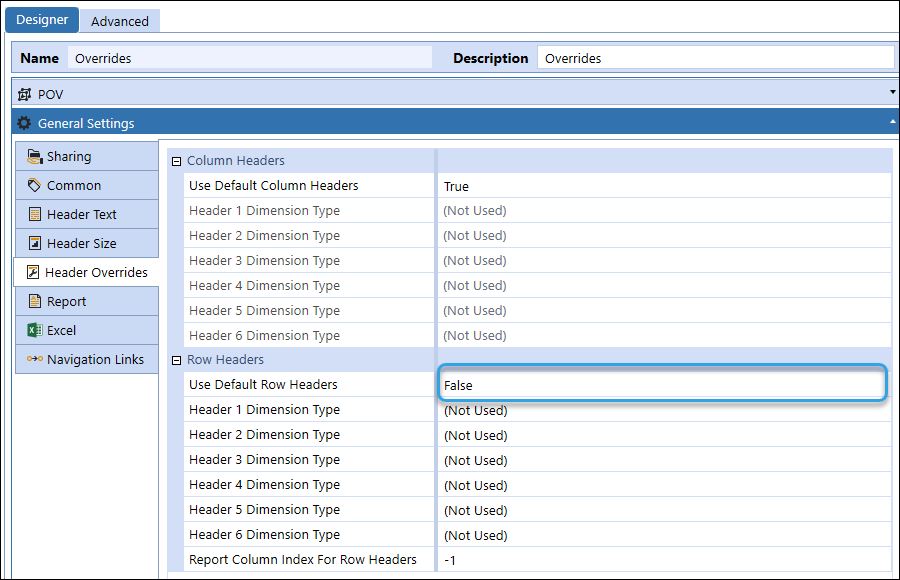This screenshot has width=900, height=580.
Task: Open Column Headers Header 4 Dimension Type value
Action: coord(664,285)
